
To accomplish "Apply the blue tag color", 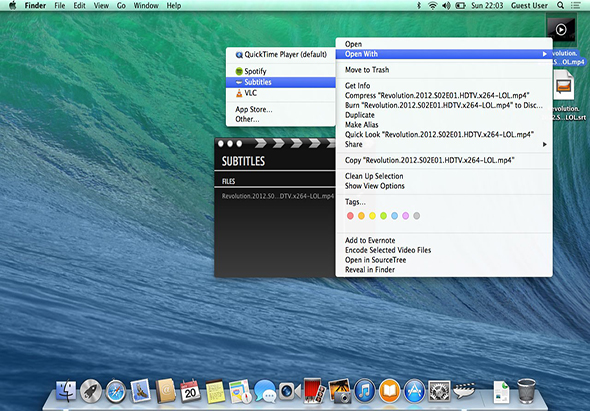I will [x=394, y=216].
